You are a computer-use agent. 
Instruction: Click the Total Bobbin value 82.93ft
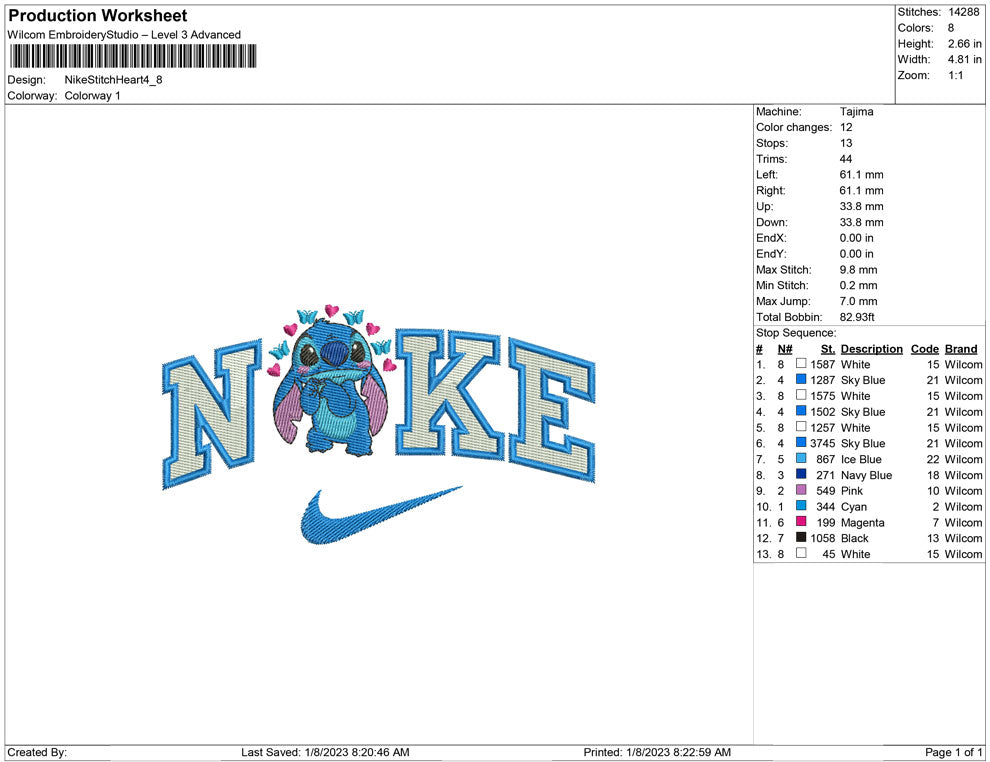click(x=857, y=316)
